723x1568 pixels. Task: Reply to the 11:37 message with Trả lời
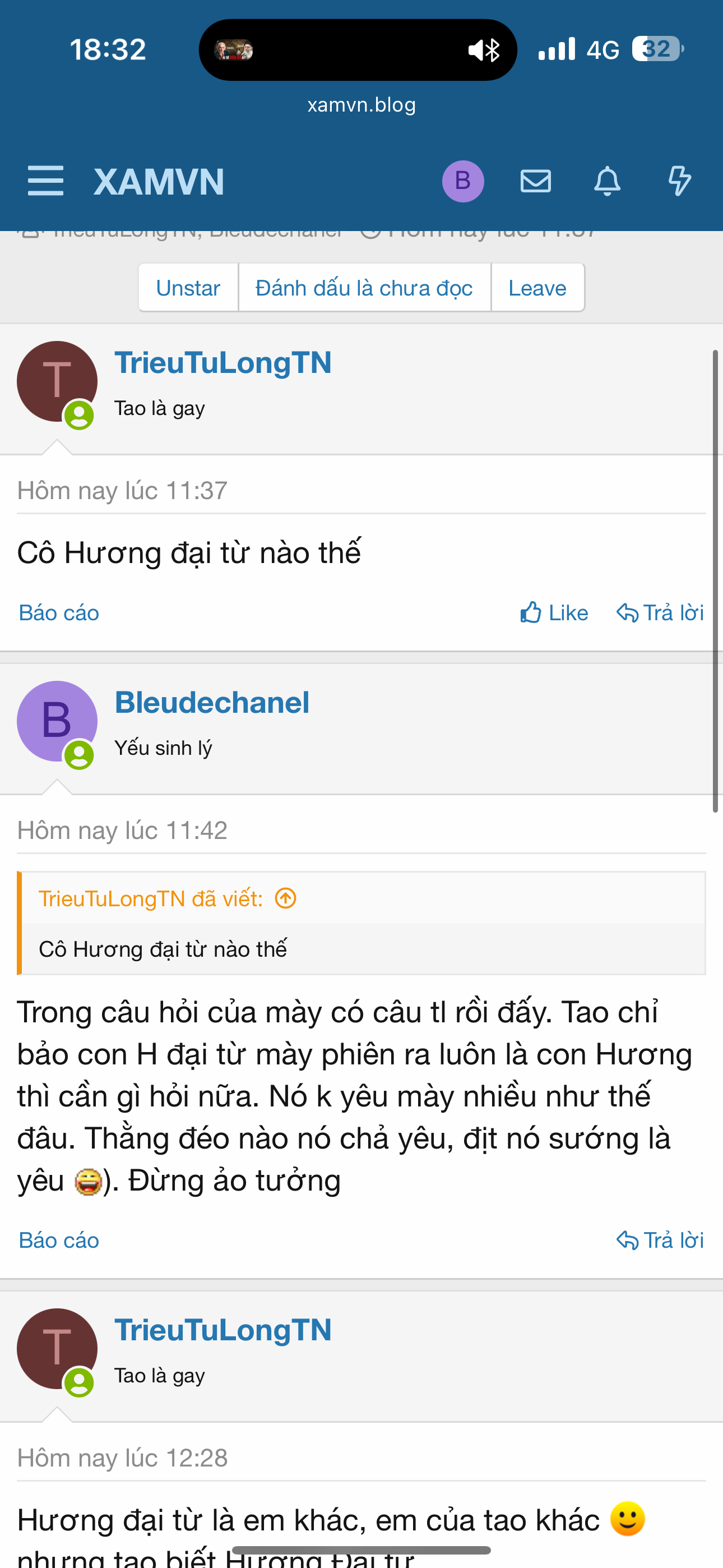pyautogui.click(x=660, y=612)
